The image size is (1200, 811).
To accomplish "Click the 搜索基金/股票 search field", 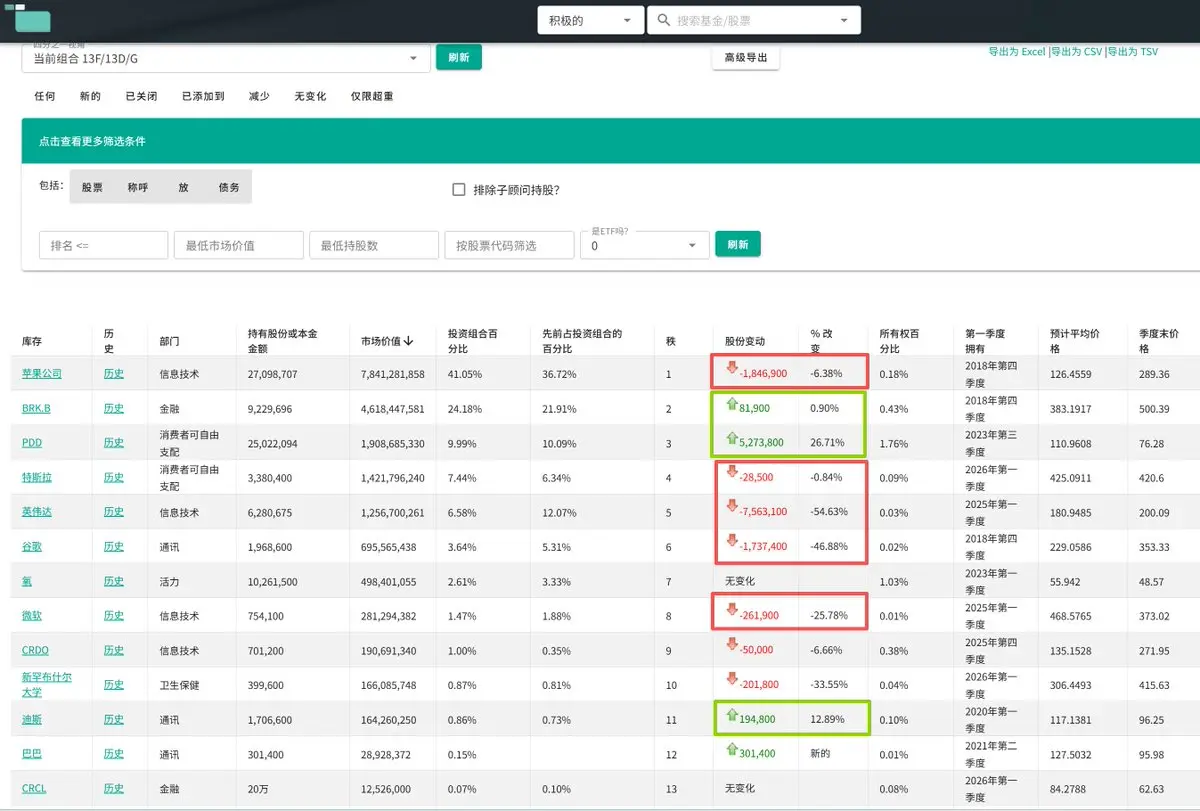I will pos(754,20).
